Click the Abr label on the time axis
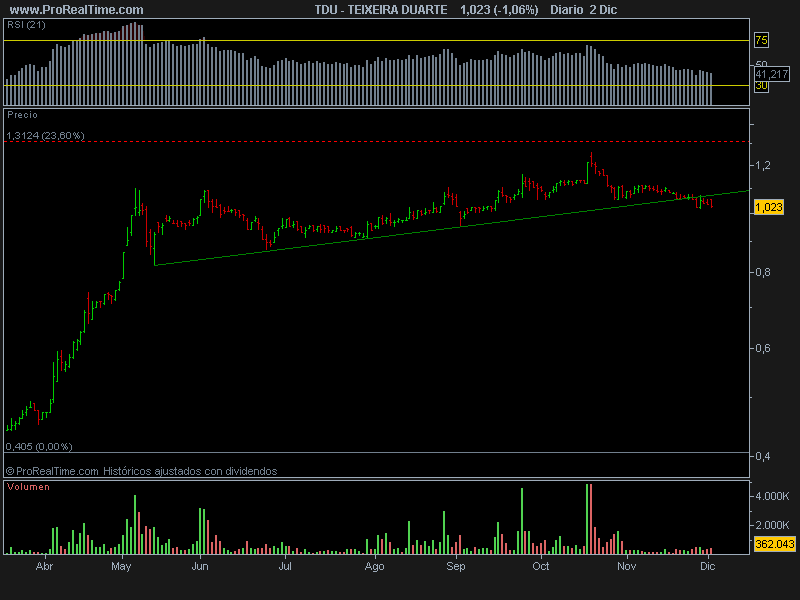 coord(44,566)
